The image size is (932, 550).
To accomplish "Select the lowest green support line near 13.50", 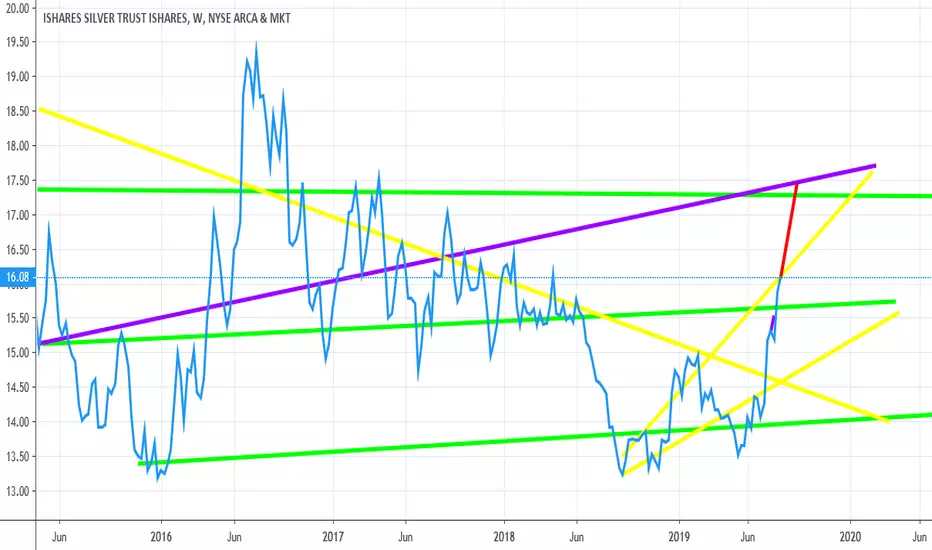I will coord(535,439).
